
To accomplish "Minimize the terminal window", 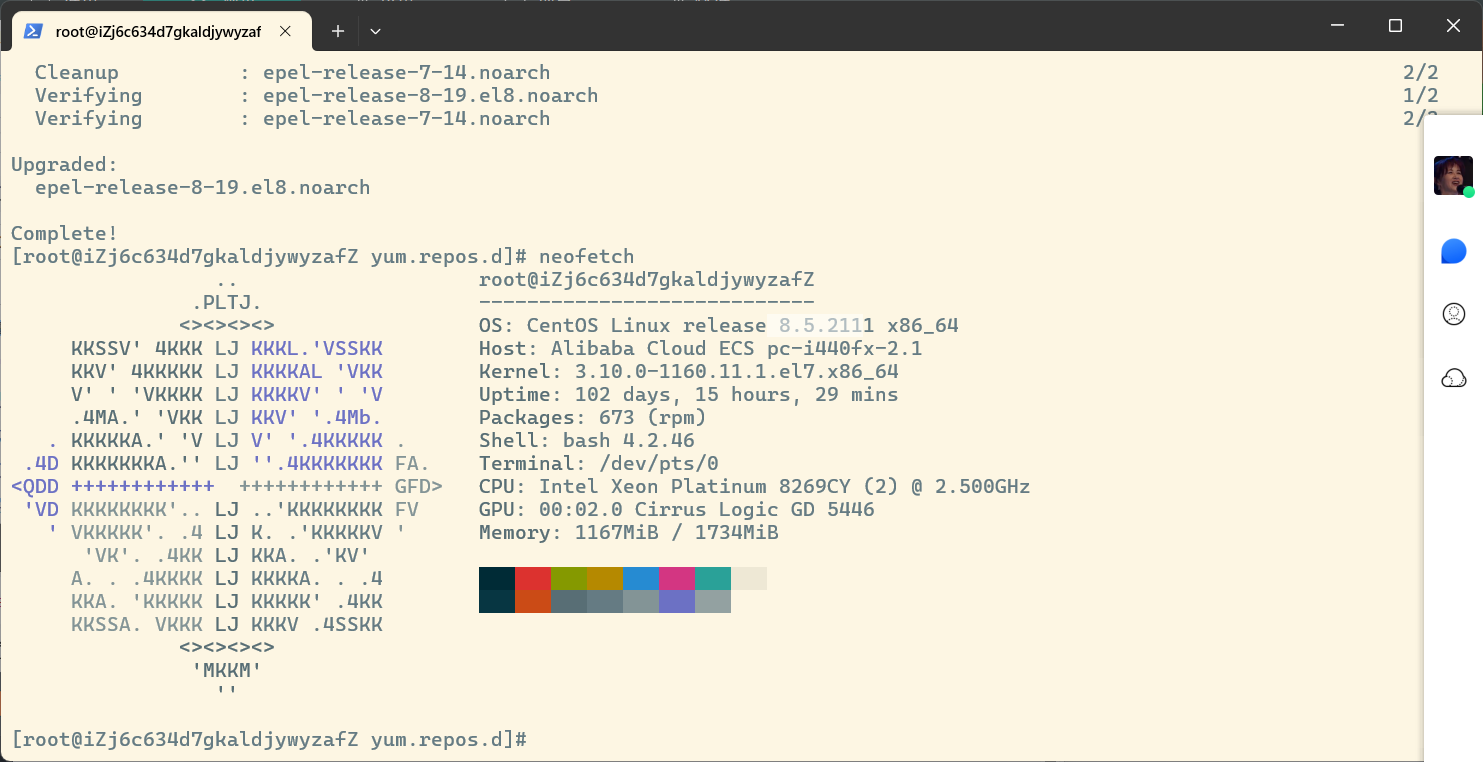I will (1336, 26).
